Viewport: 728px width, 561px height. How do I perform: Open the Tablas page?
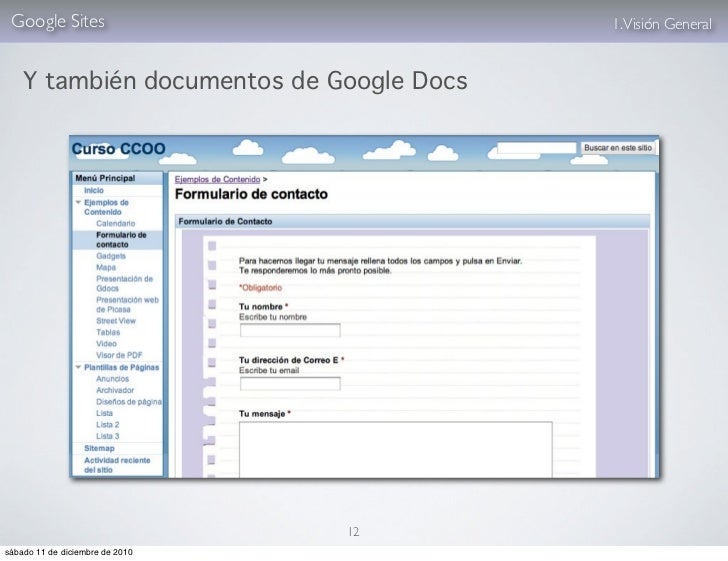click(x=108, y=333)
